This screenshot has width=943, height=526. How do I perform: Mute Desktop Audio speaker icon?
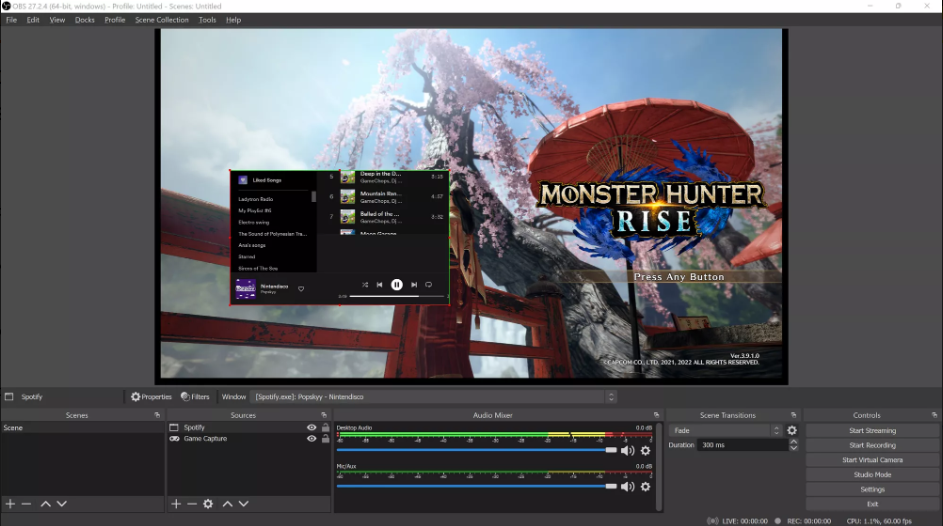tap(627, 450)
